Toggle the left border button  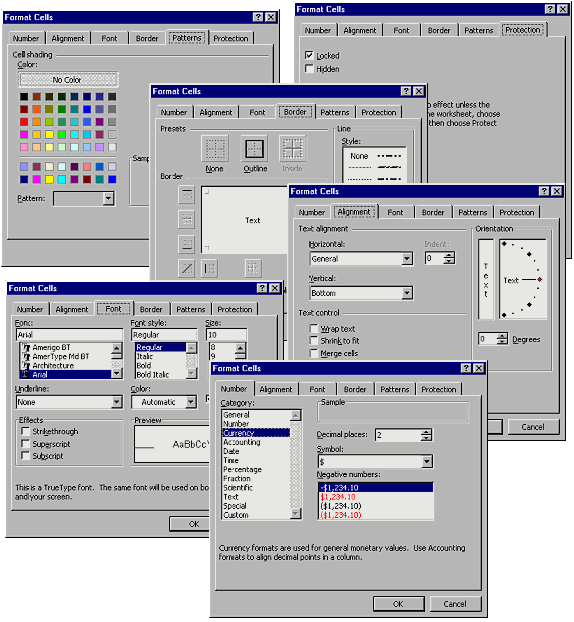click(x=209, y=269)
